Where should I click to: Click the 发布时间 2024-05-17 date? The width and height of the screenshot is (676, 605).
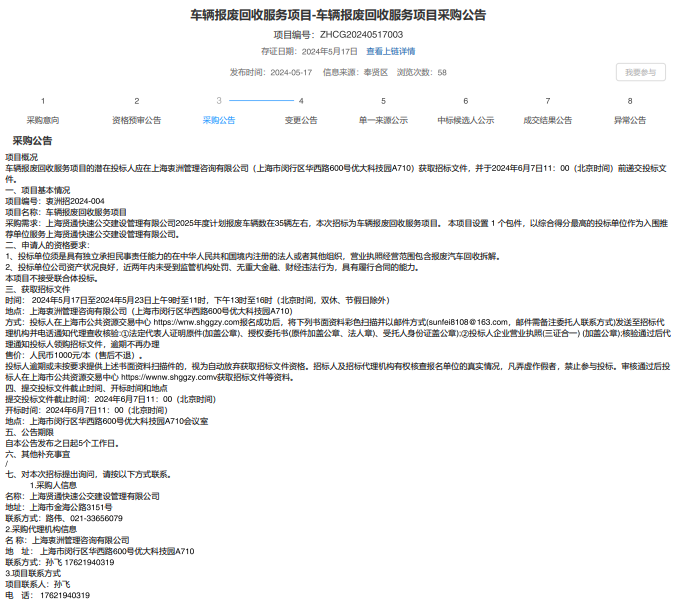pos(271,73)
